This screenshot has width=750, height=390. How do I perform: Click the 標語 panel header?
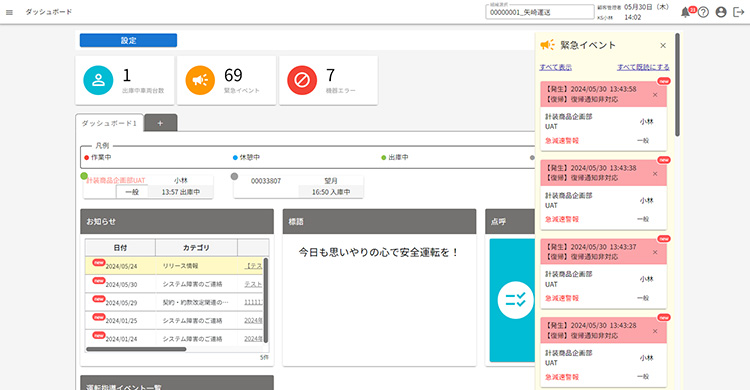point(379,222)
